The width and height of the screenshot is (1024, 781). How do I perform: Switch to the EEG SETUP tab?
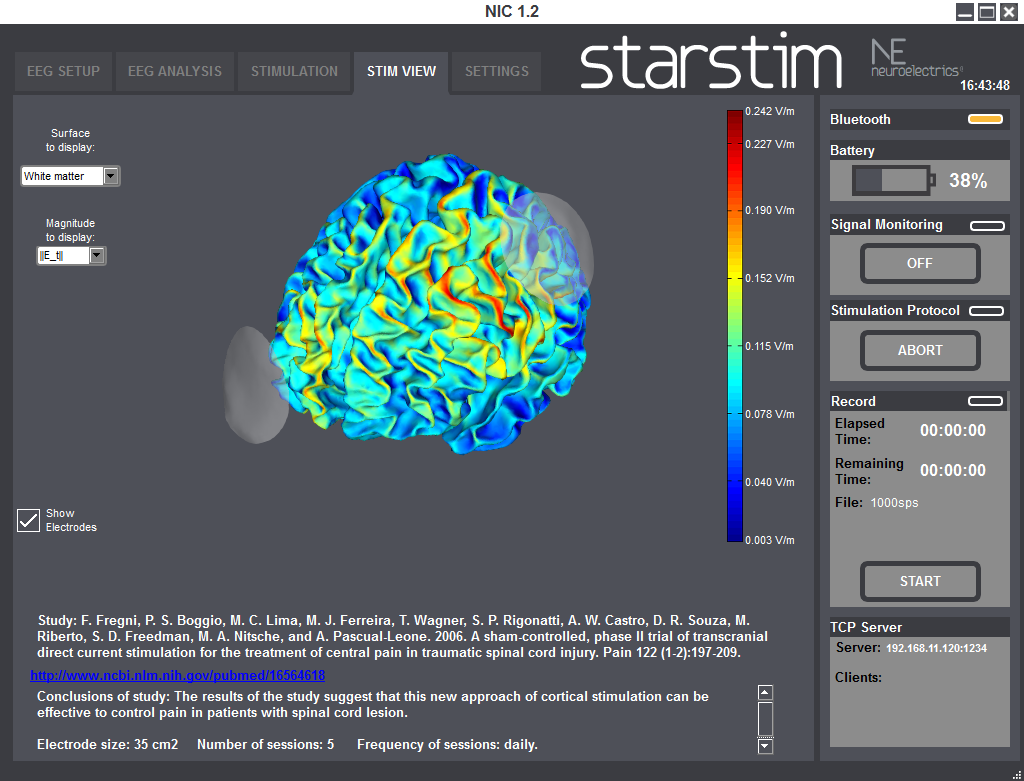point(63,71)
